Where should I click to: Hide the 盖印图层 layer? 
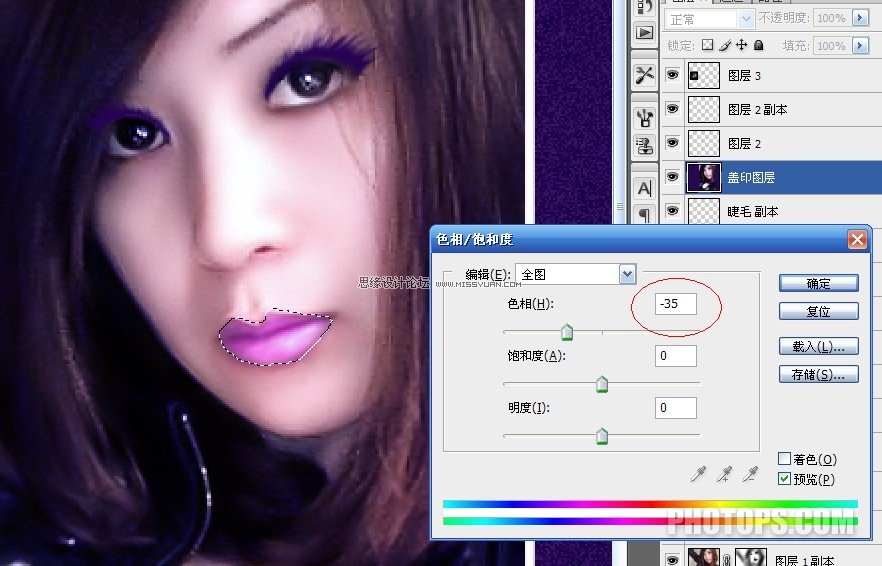click(672, 177)
